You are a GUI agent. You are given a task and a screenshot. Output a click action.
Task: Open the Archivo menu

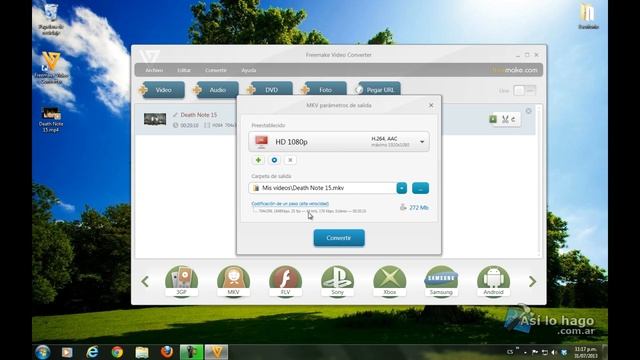(x=154, y=70)
